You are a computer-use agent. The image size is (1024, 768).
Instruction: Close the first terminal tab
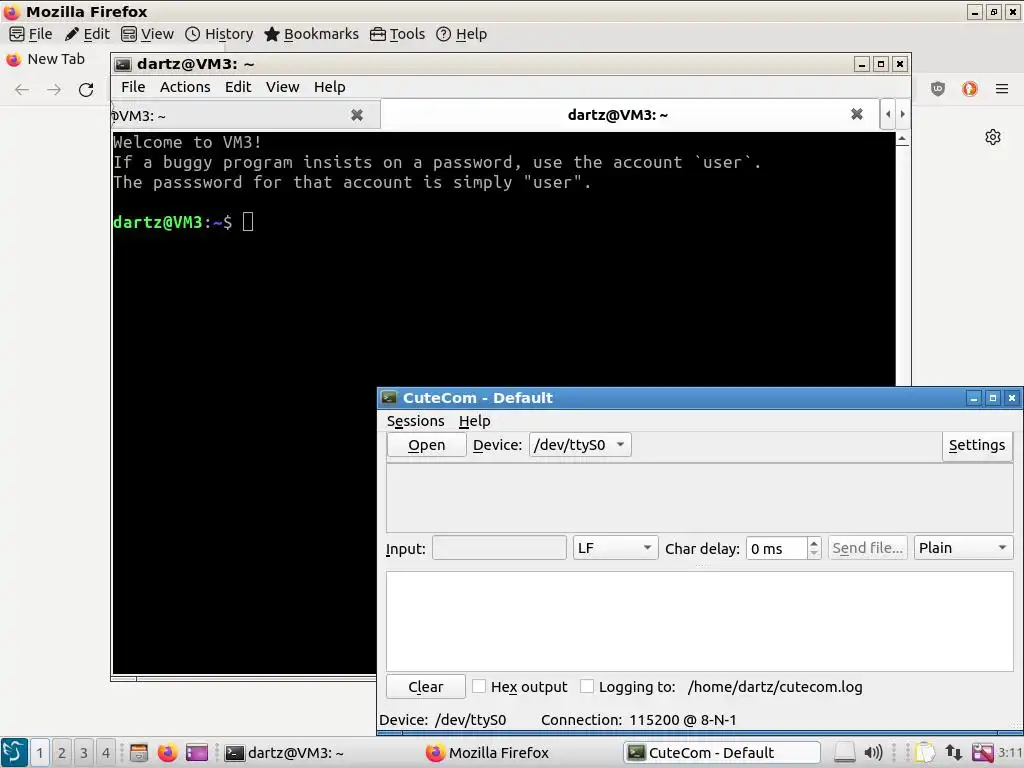[357, 116]
